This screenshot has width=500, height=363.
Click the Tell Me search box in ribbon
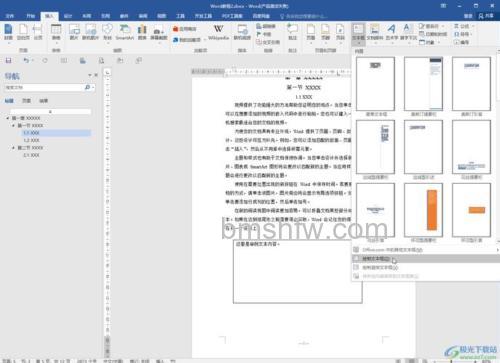(x=303, y=16)
